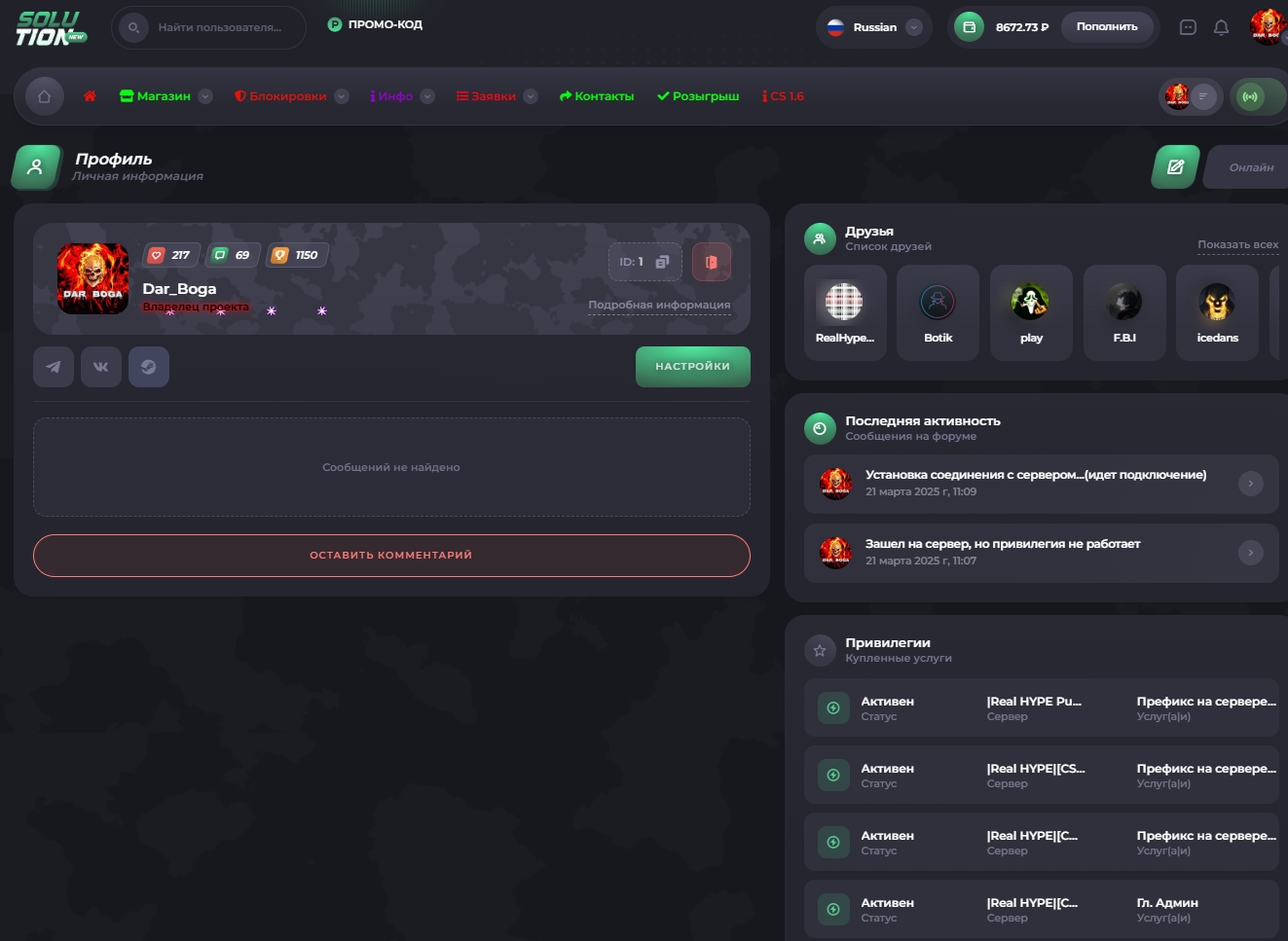The height and width of the screenshot is (941, 1288).
Task: Click the trophy badge showing 1150
Action: click(295, 255)
